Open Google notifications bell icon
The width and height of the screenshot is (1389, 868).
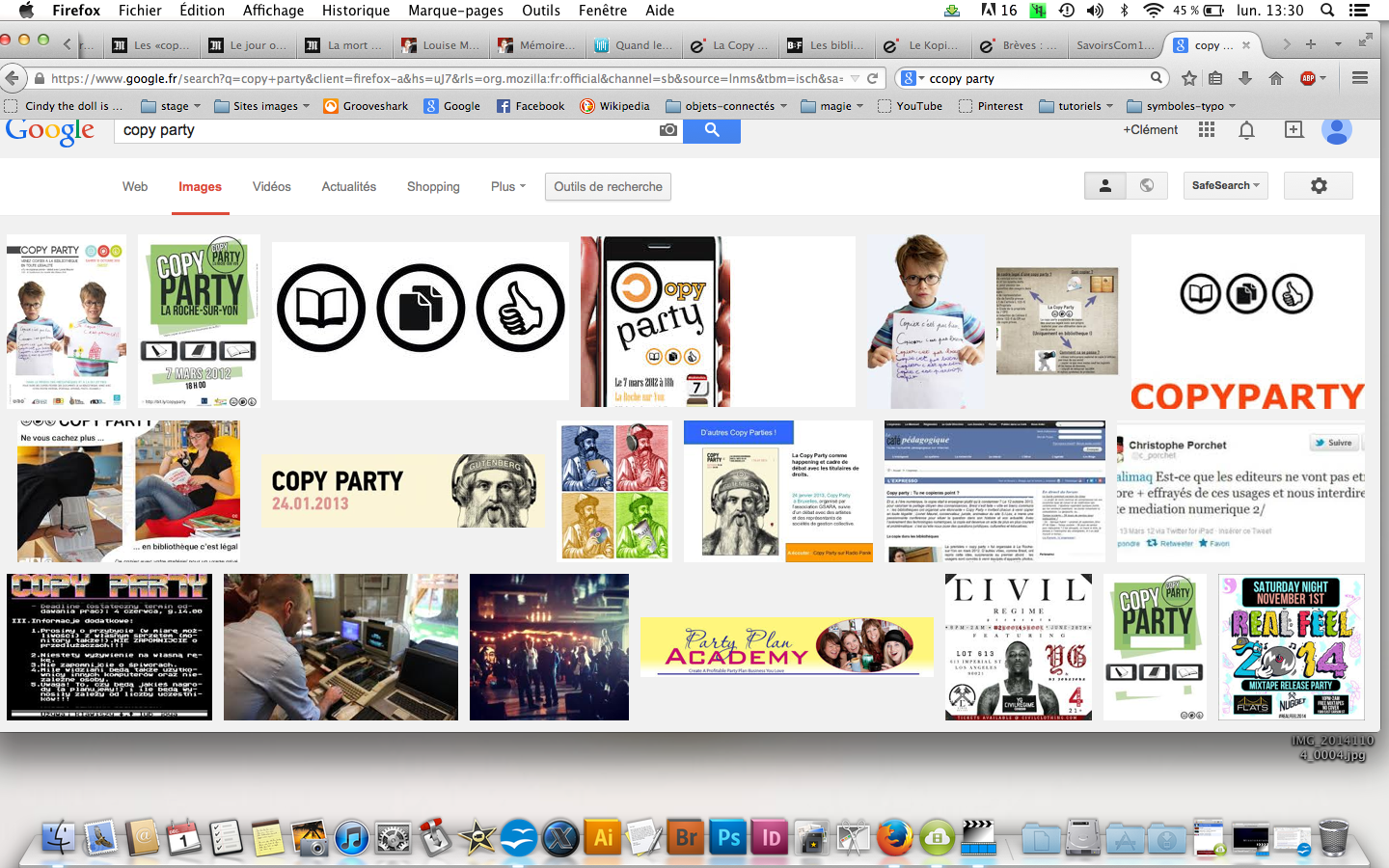(1246, 130)
